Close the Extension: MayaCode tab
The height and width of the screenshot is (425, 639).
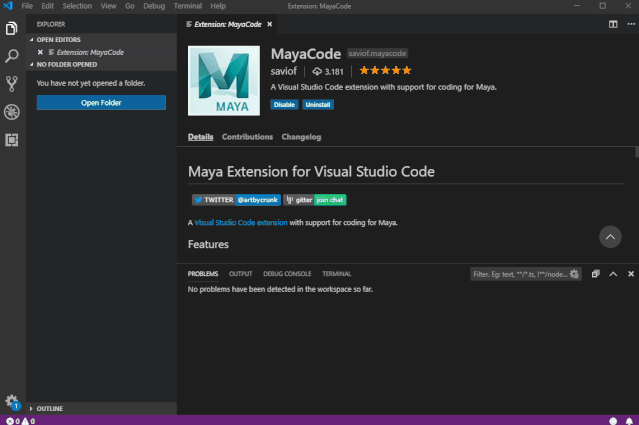pyautogui.click(x=269, y=24)
